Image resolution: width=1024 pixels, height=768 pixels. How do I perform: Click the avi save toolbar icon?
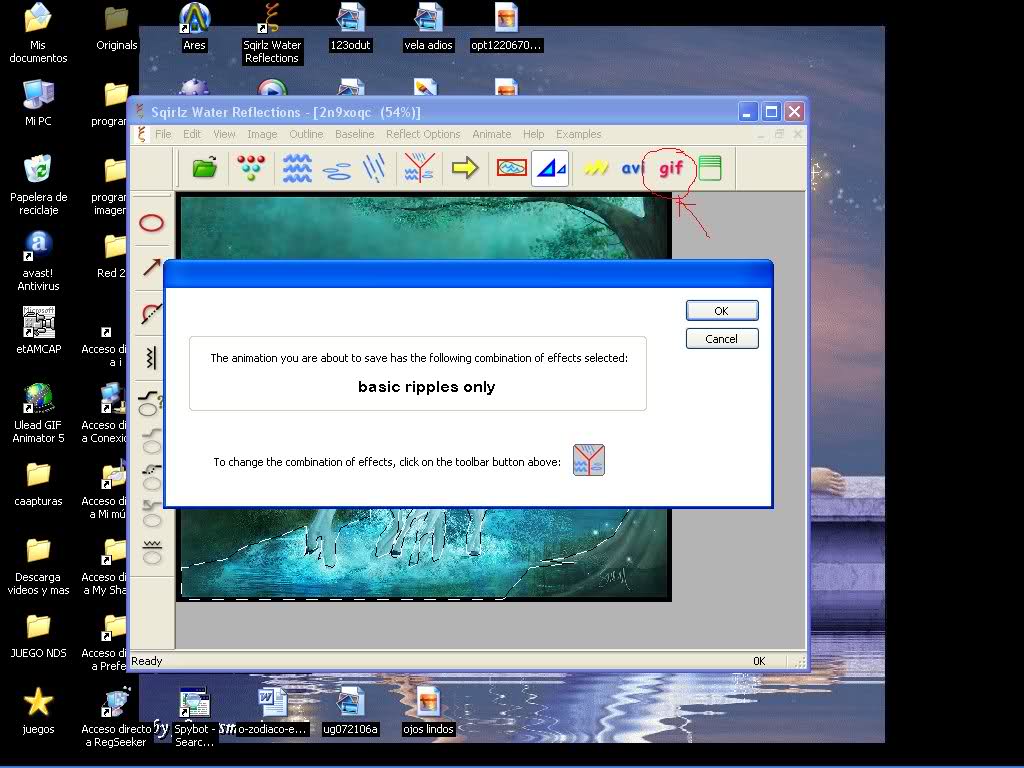click(x=632, y=168)
